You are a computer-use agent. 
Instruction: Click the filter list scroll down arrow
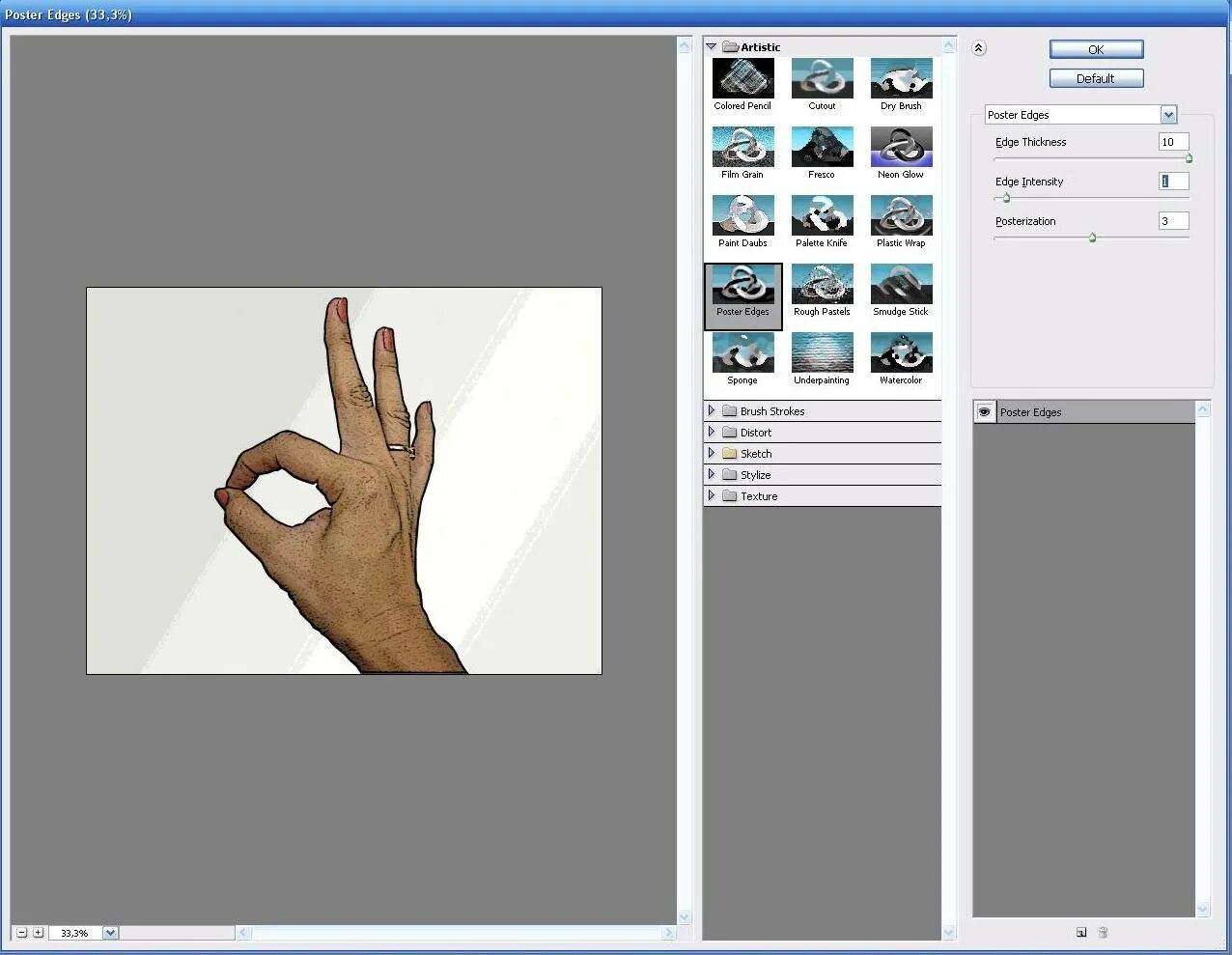point(949,933)
